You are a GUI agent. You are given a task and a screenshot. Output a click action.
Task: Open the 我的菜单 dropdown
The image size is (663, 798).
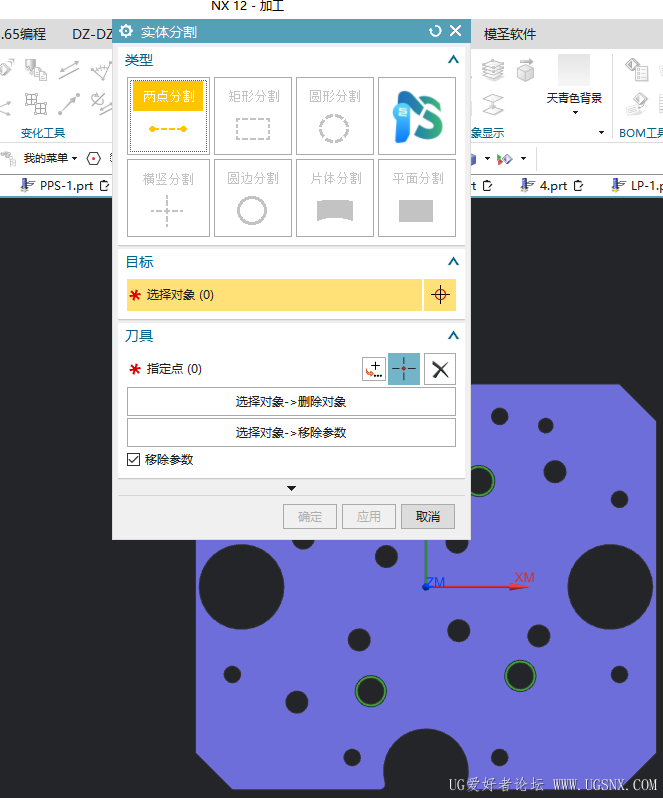point(50,158)
